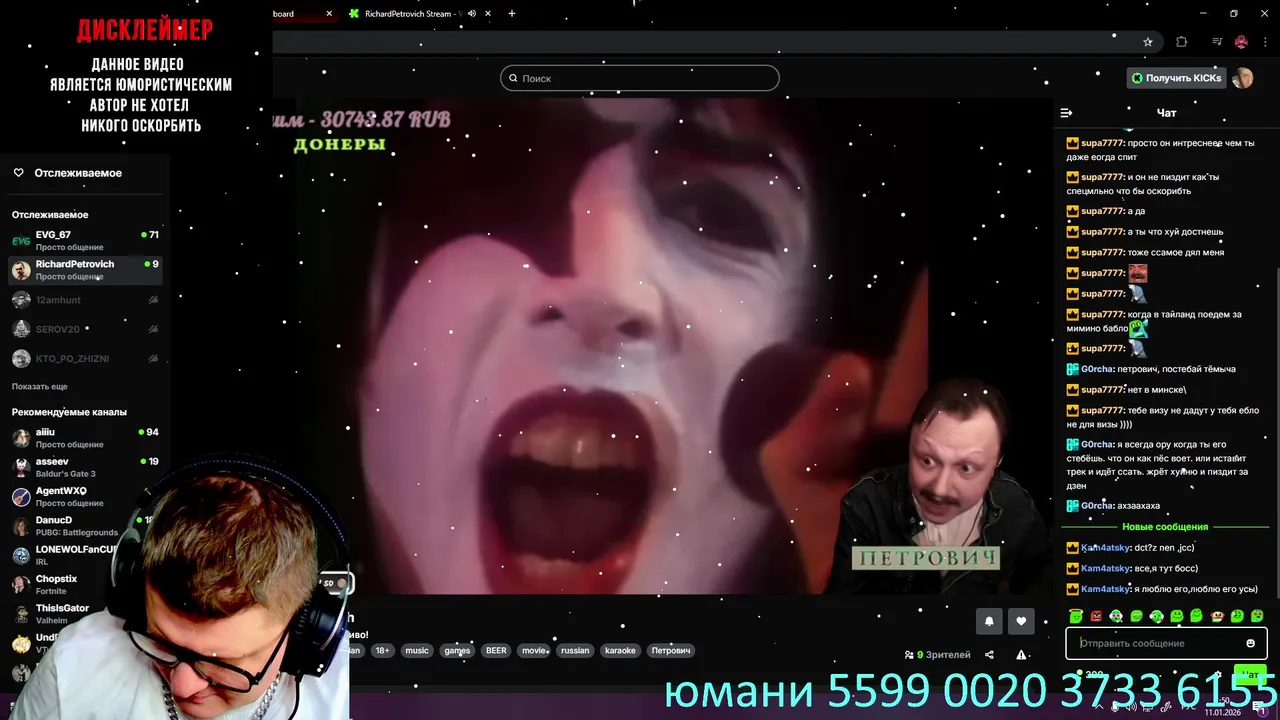Select the movie stream tag

coord(534,650)
